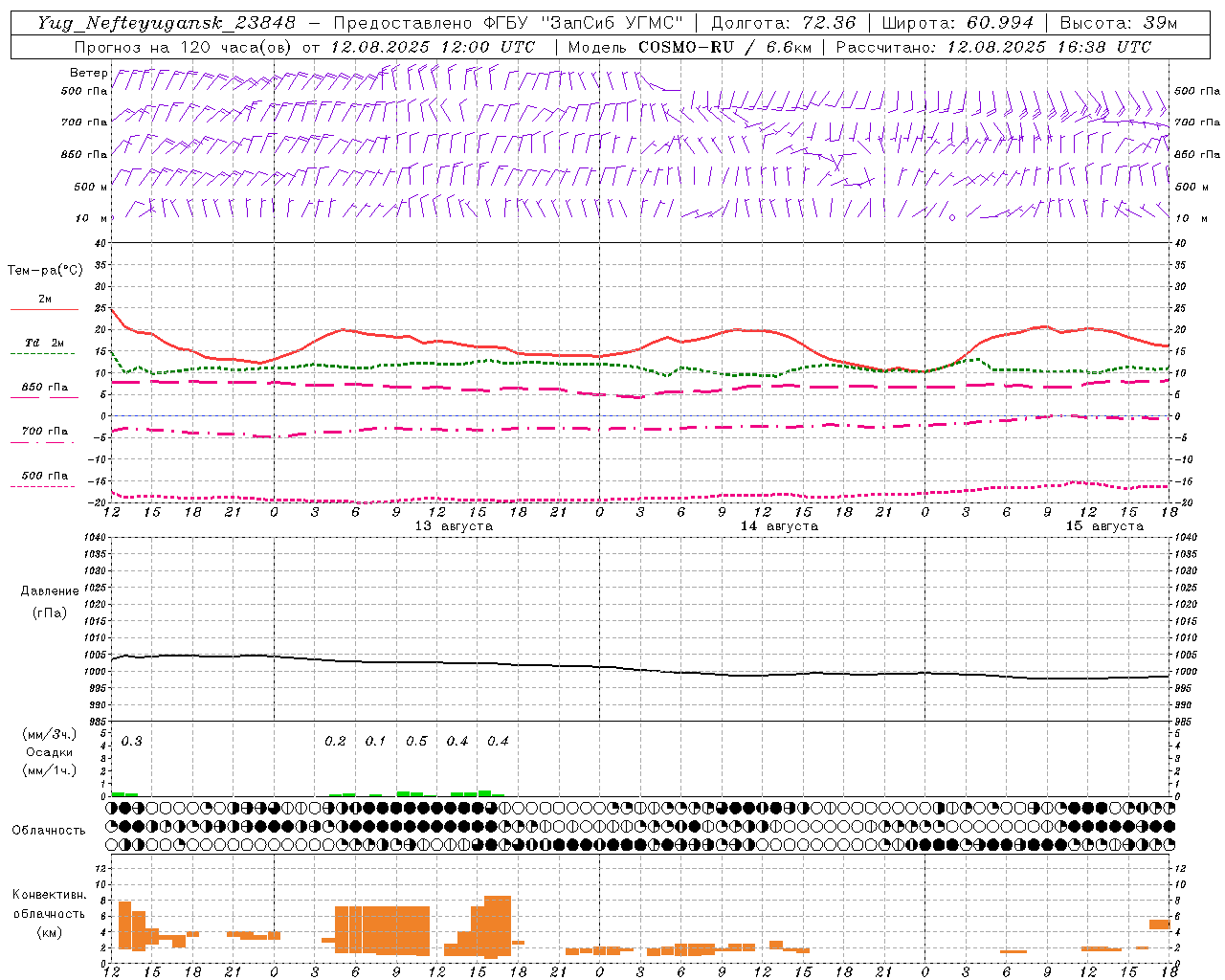Image resolution: width=1225 pixels, height=980 pixels.
Task: Click the 14 августа date label
Action: 779,526
